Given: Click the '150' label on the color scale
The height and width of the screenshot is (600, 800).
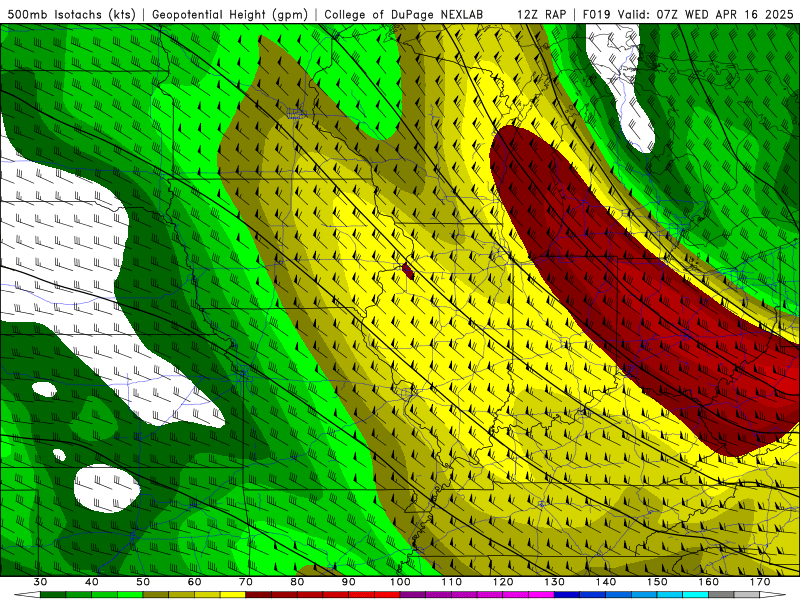Looking at the screenshot, I should pyautogui.click(x=657, y=582).
